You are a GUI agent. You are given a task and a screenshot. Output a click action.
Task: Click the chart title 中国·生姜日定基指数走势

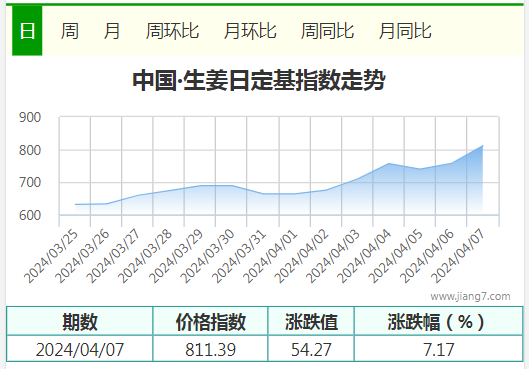259,80
